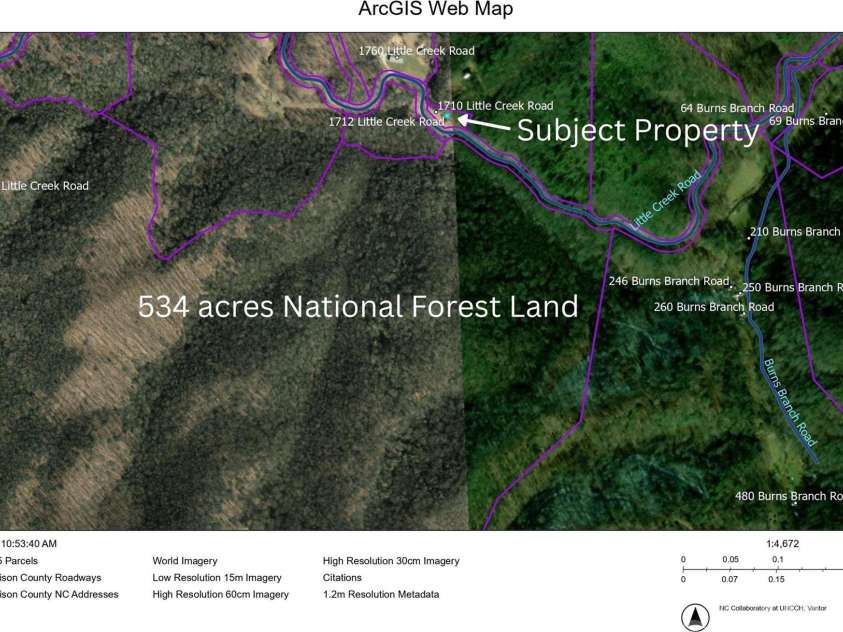Click the ArcGIS Web Map title
The width and height of the screenshot is (843, 632).
(435, 9)
